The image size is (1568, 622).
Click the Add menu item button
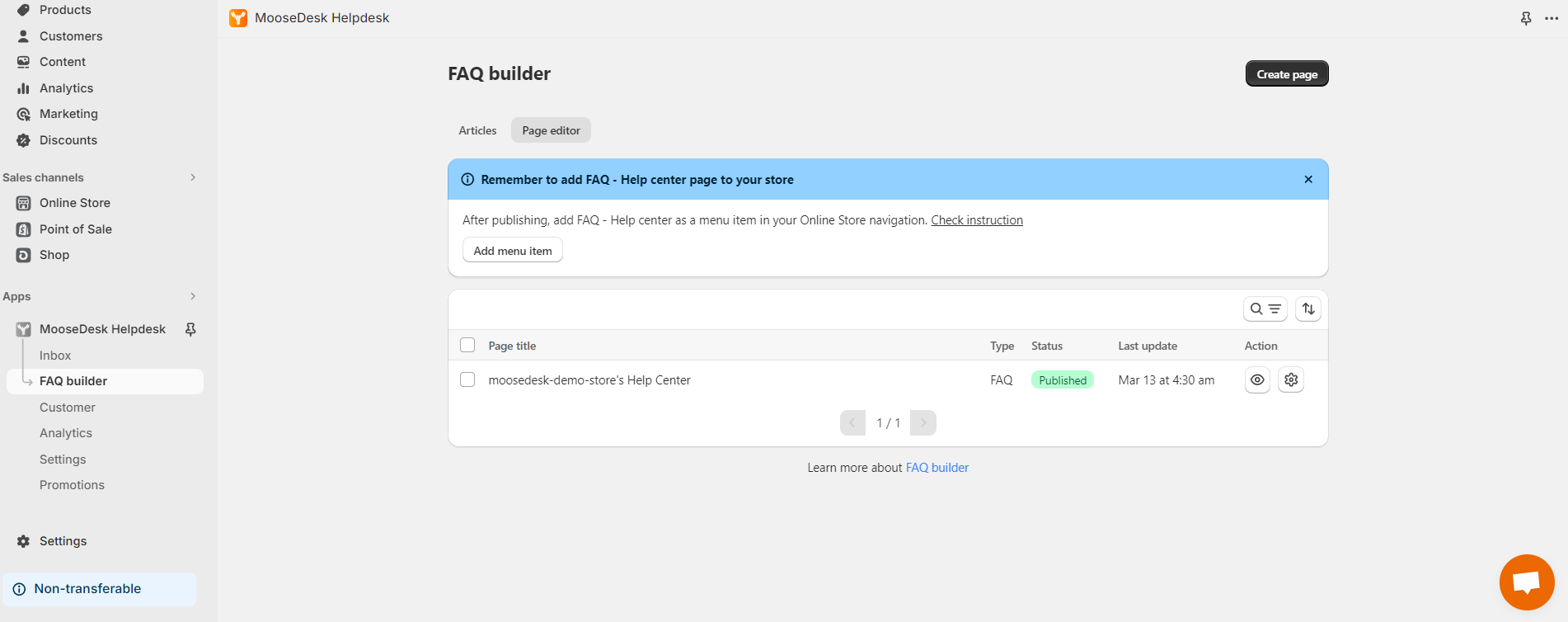(513, 251)
